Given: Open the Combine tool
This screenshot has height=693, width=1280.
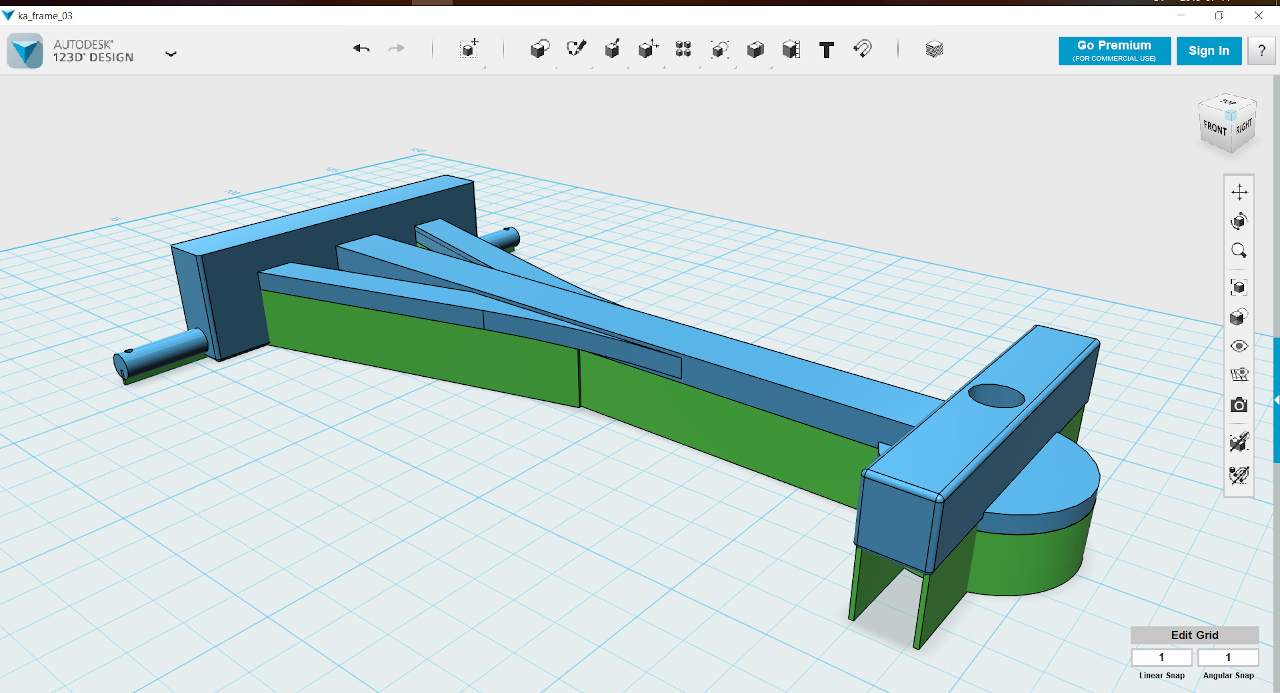Looking at the screenshot, I should tap(755, 49).
